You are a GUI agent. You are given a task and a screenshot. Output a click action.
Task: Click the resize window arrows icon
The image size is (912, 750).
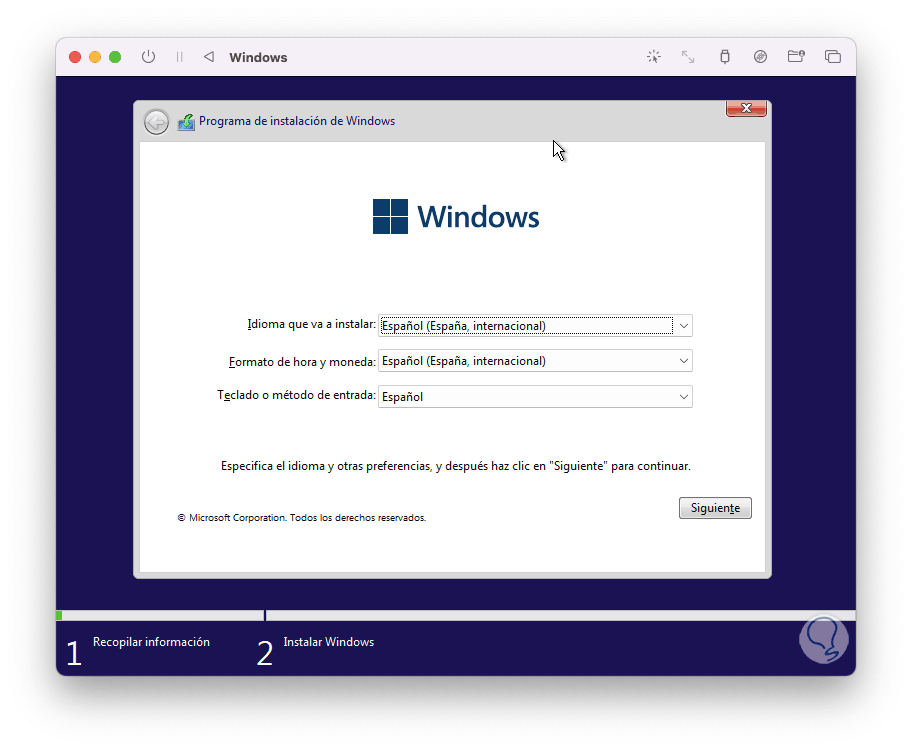688,57
